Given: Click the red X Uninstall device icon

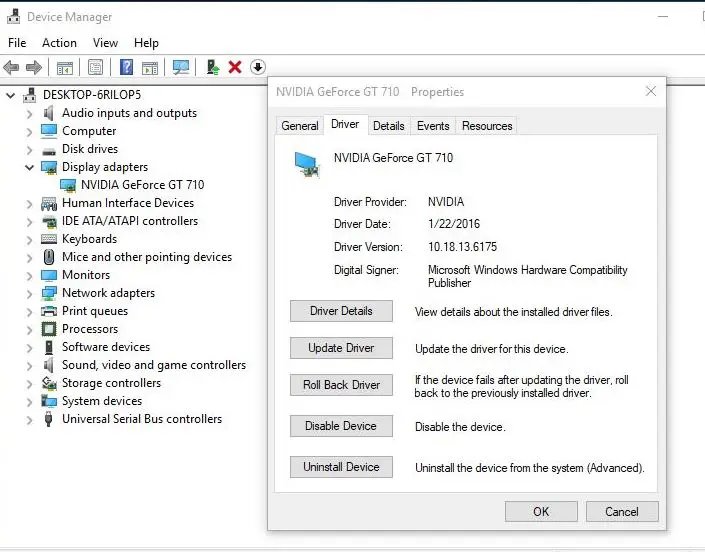Looking at the screenshot, I should point(235,67).
